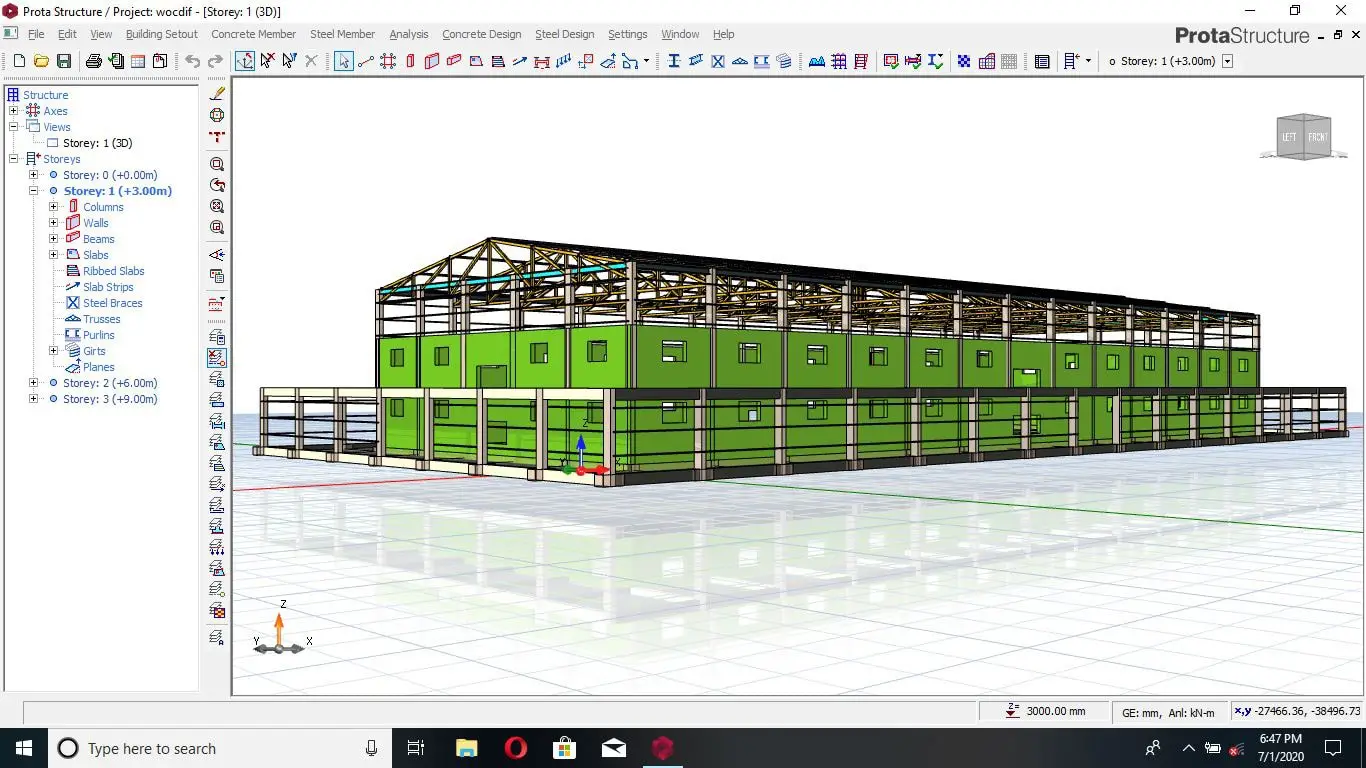
Task: Click the view cube in the 3D viewport
Action: (x=1304, y=137)
